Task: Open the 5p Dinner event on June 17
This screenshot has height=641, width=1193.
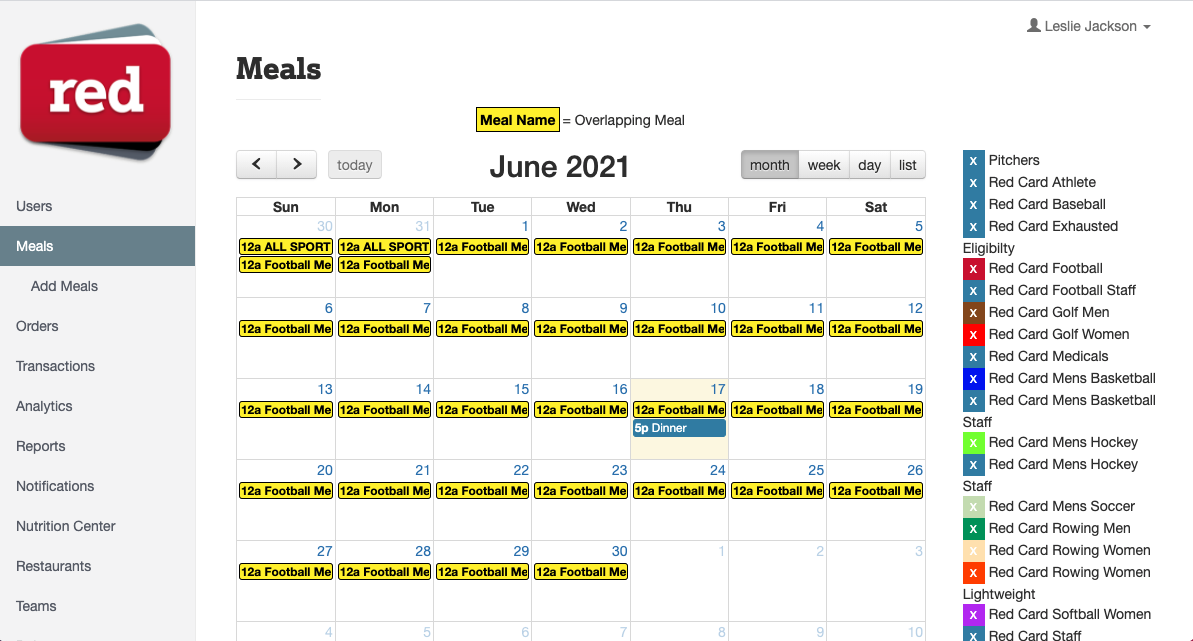Action: pyautogui.click(x=679, y=428)
